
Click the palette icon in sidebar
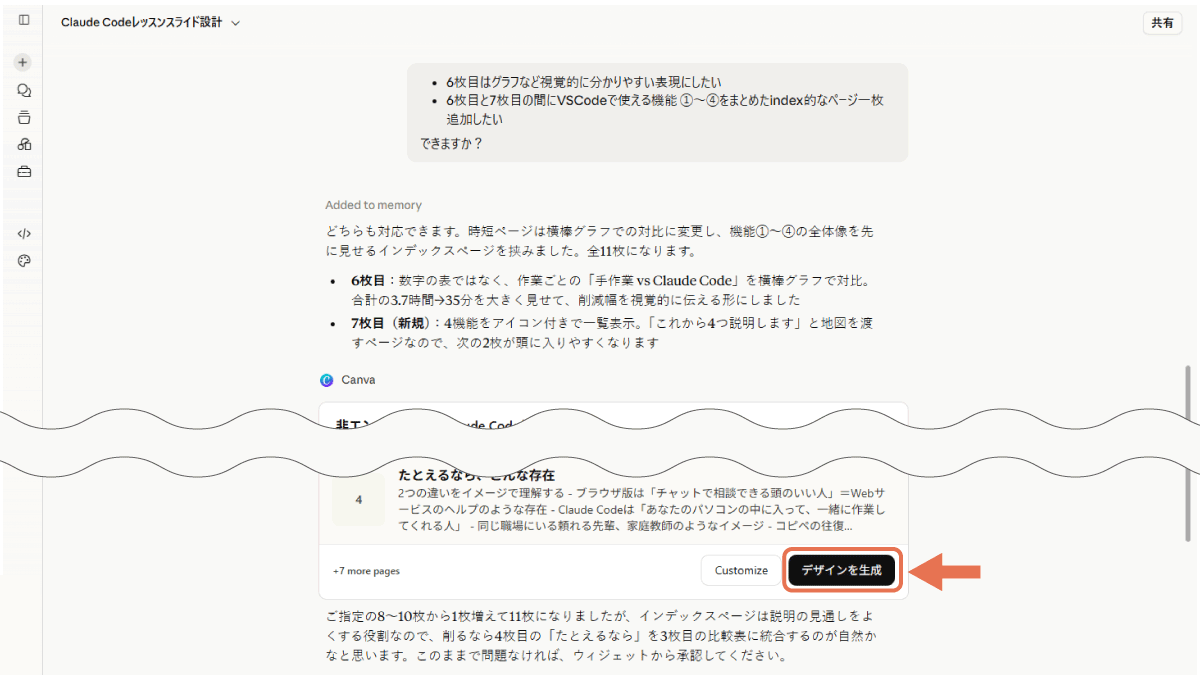(24, 261)
